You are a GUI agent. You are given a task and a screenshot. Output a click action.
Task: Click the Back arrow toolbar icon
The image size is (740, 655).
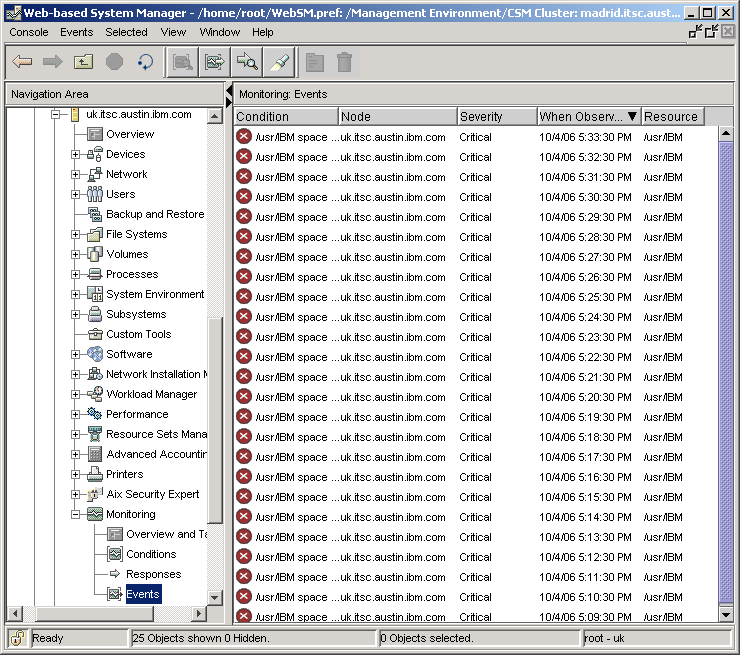pyautogui.click(x=22, y=62)
